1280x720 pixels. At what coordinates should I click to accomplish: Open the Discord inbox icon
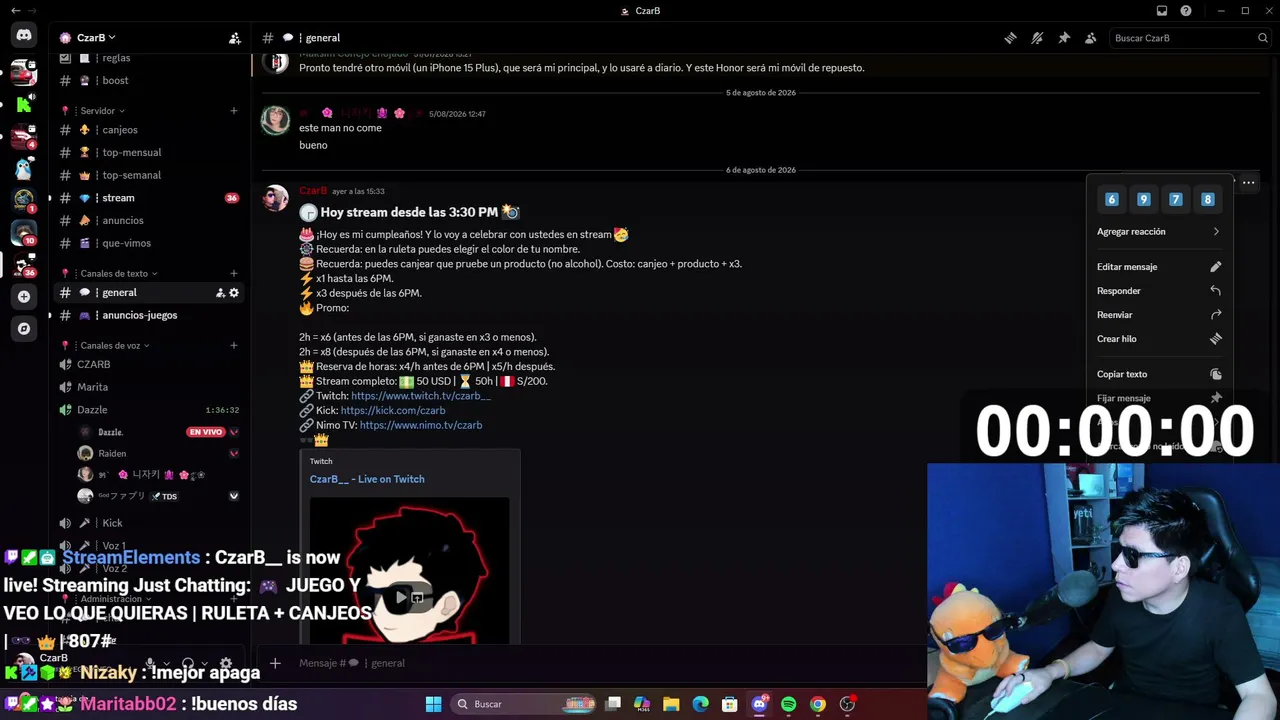point(1162,11)
